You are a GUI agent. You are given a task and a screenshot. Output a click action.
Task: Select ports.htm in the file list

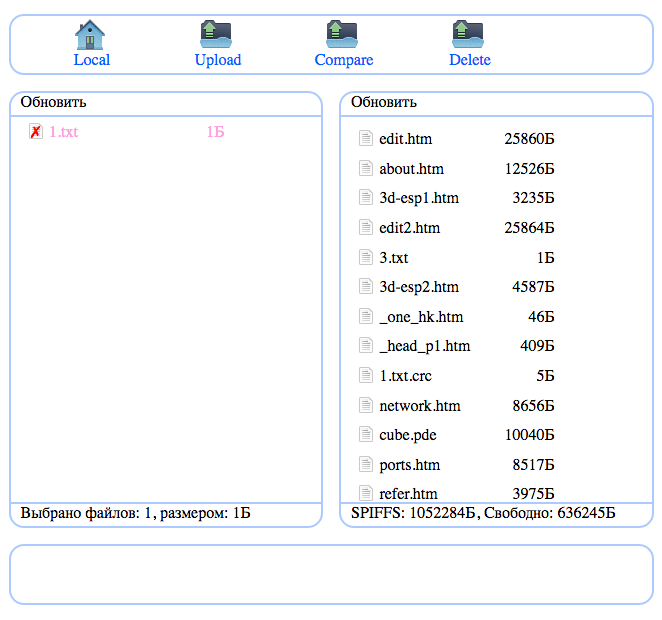[x=410, y=465]
